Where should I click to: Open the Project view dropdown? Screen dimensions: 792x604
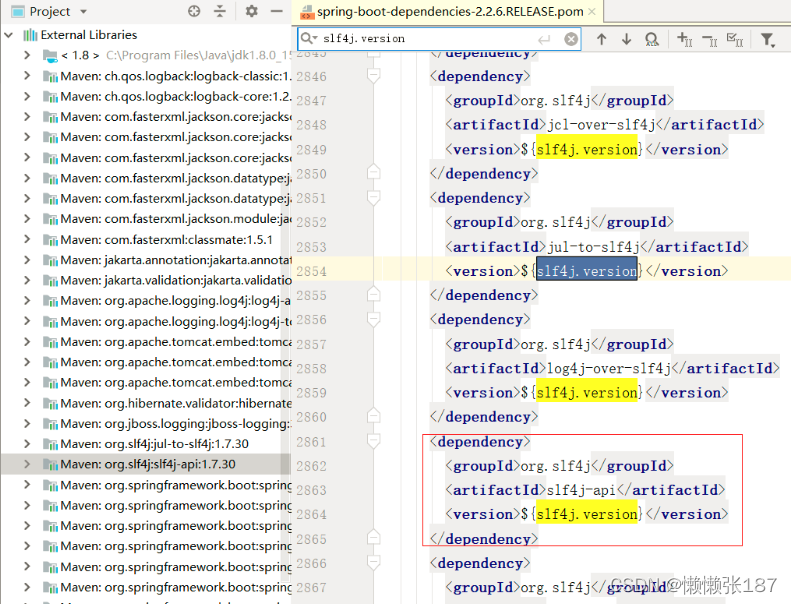pyautogui.click(x=84, y=12)
